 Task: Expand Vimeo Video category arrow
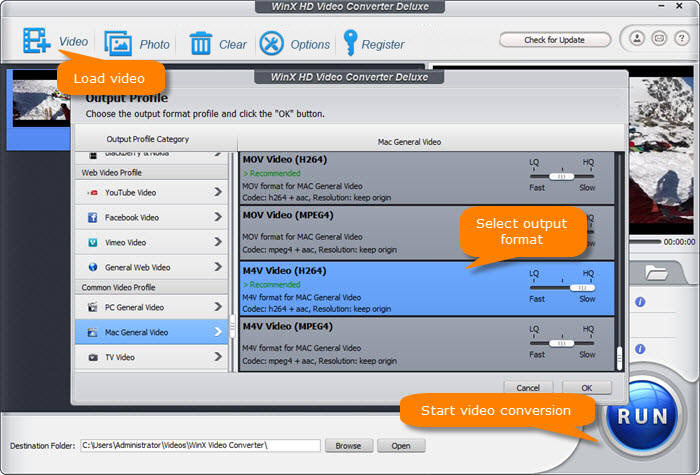(x=217, y=242)
